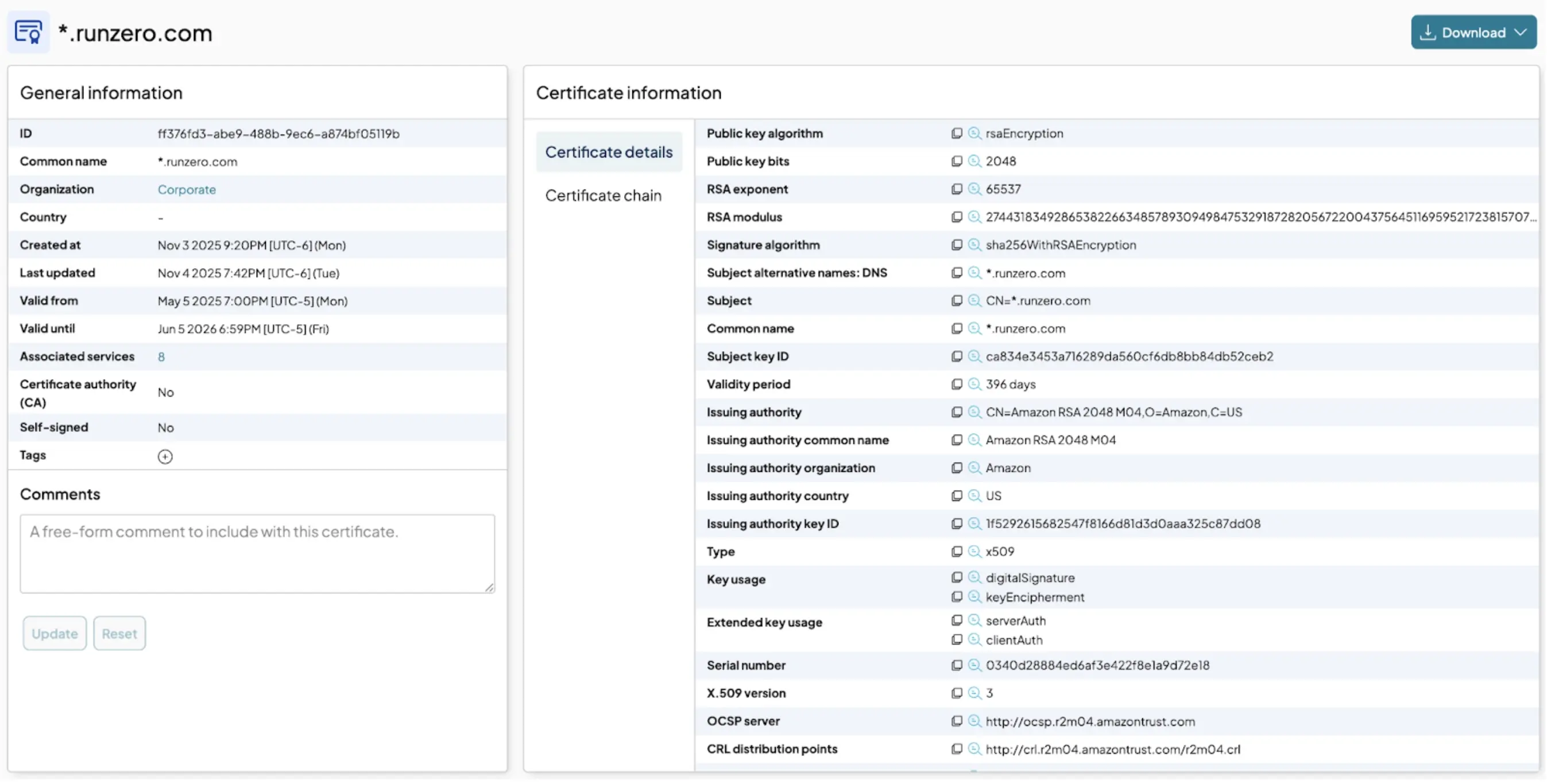Image resolution: width=1547 pixels, height=784 pixels.
Task: Search by OCSP server URL icon
Action: click(974, 721)
